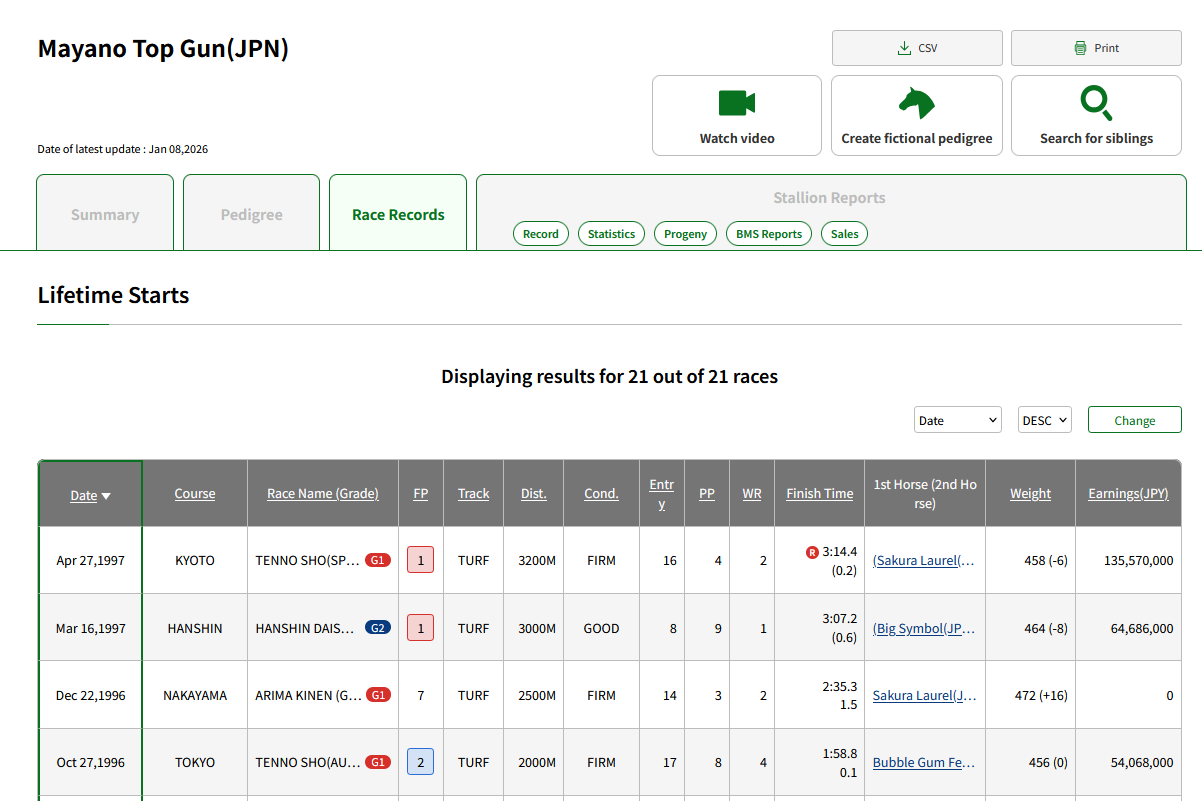Open the Watch video button
1202x801 pixels.
click(x=737, y=116)
